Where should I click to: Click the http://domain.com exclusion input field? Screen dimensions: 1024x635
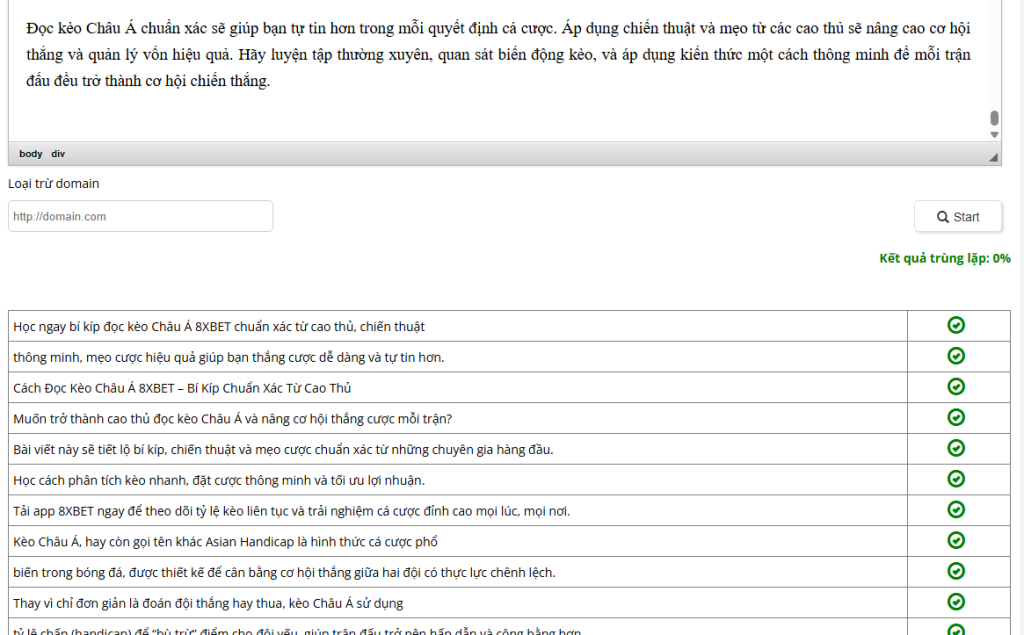tap(140, 216)
